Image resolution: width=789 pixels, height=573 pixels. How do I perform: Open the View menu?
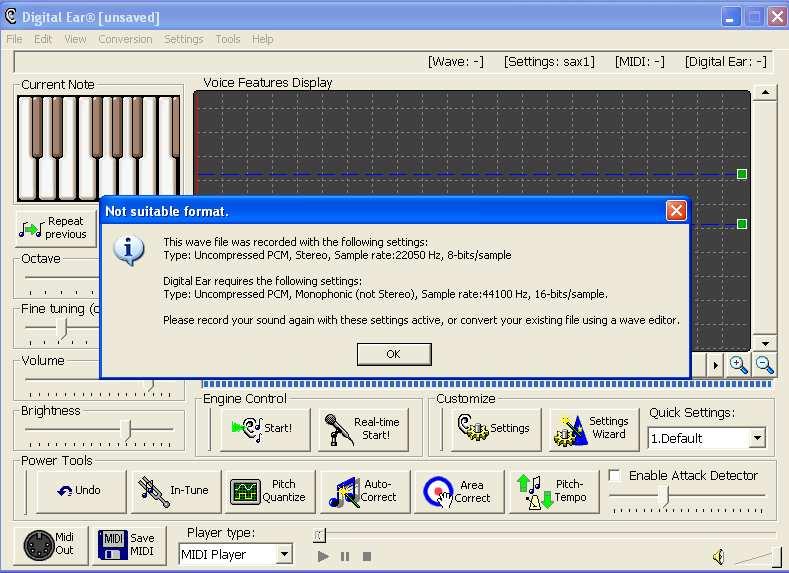point(75,39)
